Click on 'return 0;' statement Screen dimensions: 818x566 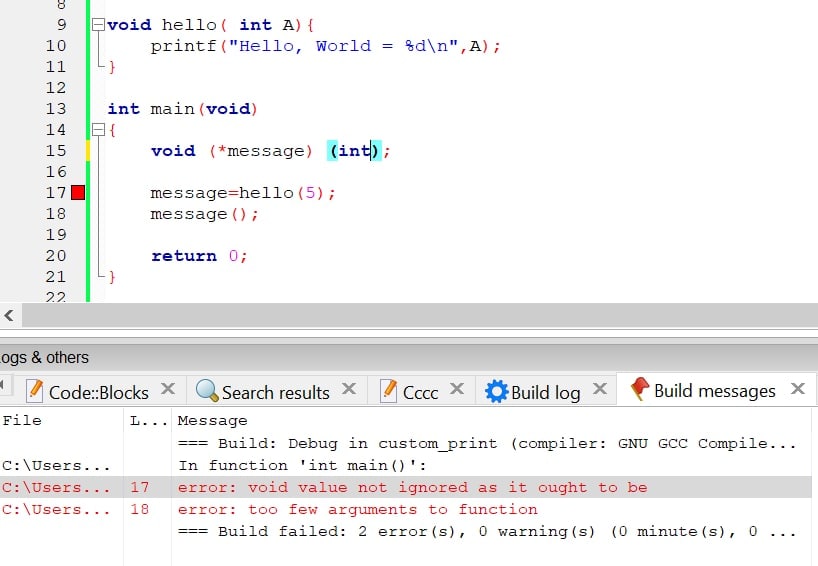[x=199, y=256]
